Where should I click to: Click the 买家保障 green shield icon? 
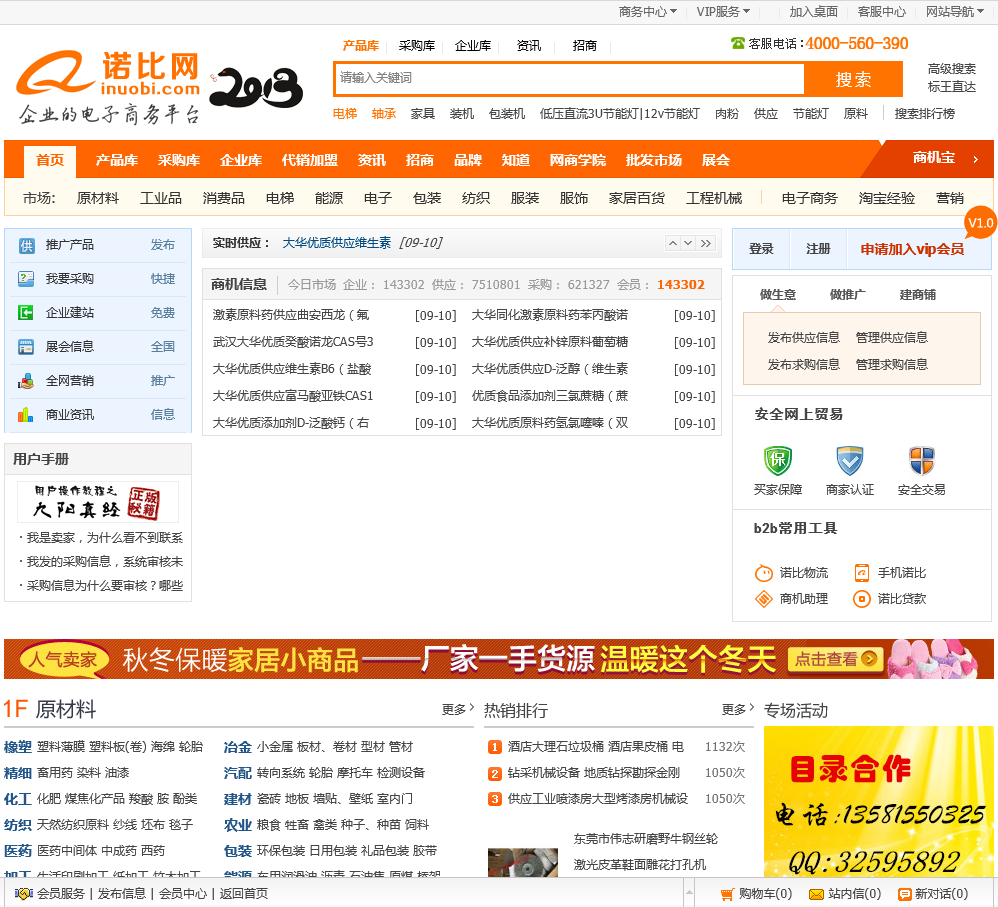coord(778,460)
